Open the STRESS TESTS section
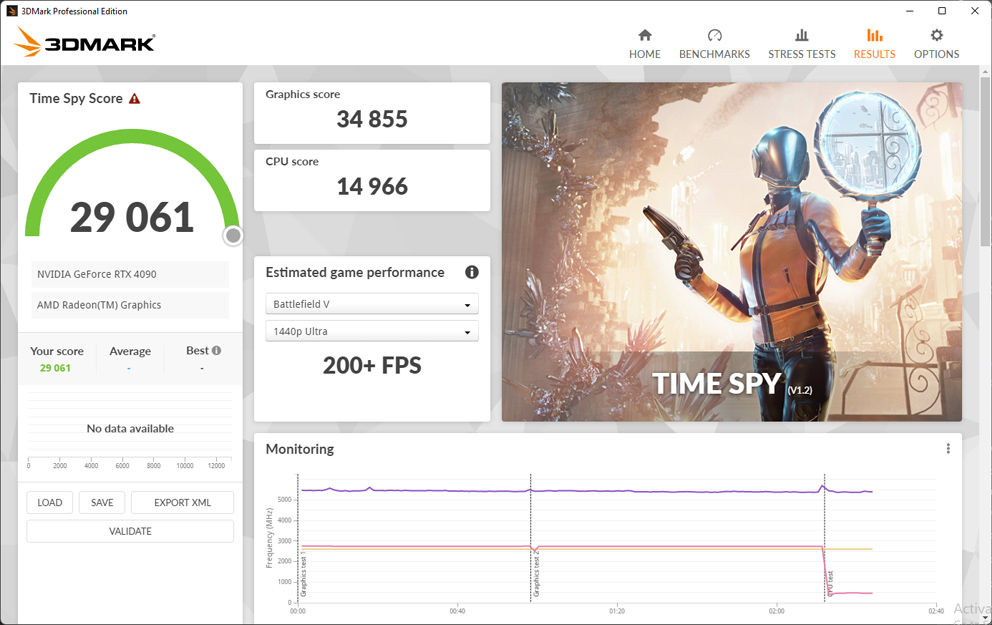992x625 pixels. click(x=802, y=44)
